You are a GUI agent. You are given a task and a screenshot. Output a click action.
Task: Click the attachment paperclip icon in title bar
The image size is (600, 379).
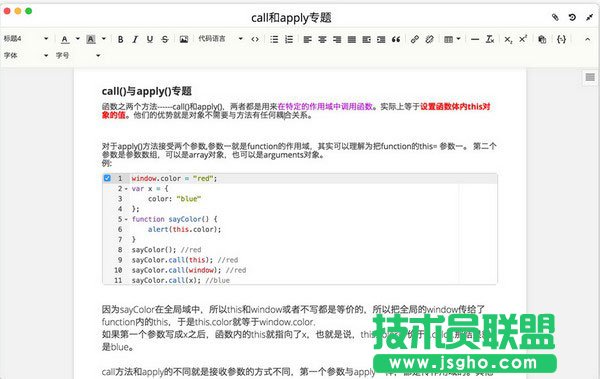click(x=555, y=17)
